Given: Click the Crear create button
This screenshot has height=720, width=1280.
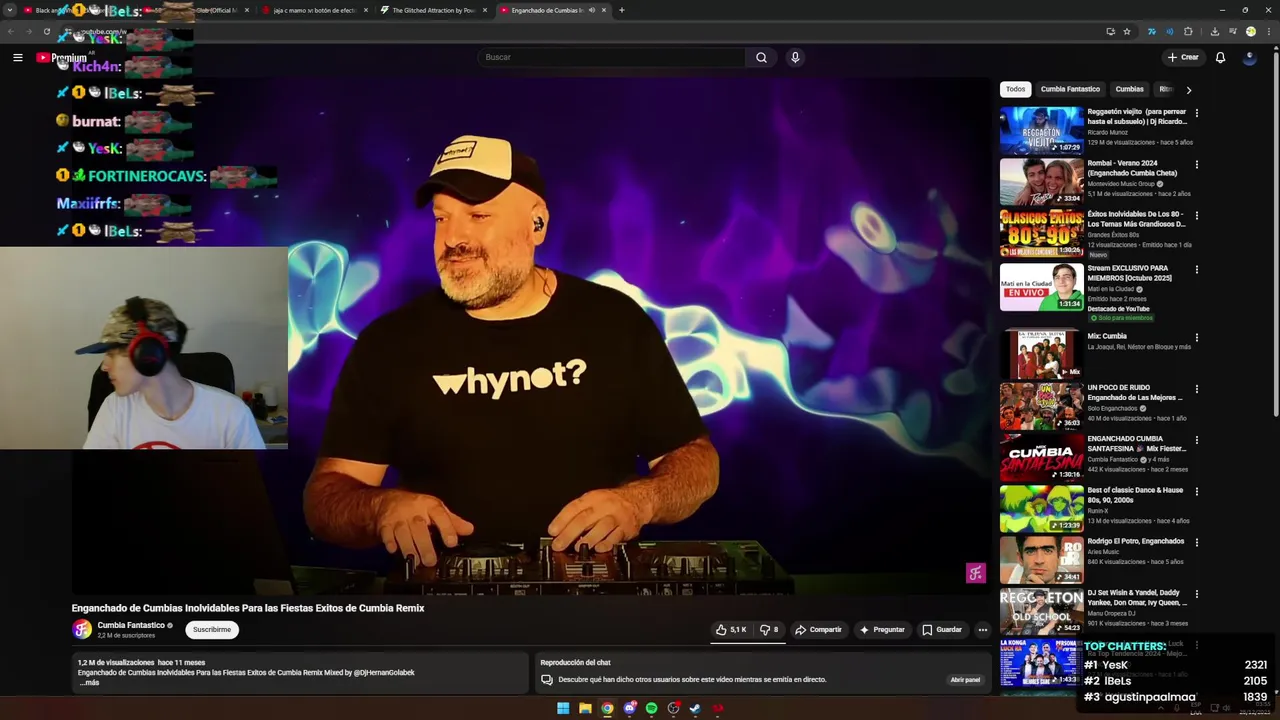Looking at the screenshot, I should click(x=1182, y=57).
